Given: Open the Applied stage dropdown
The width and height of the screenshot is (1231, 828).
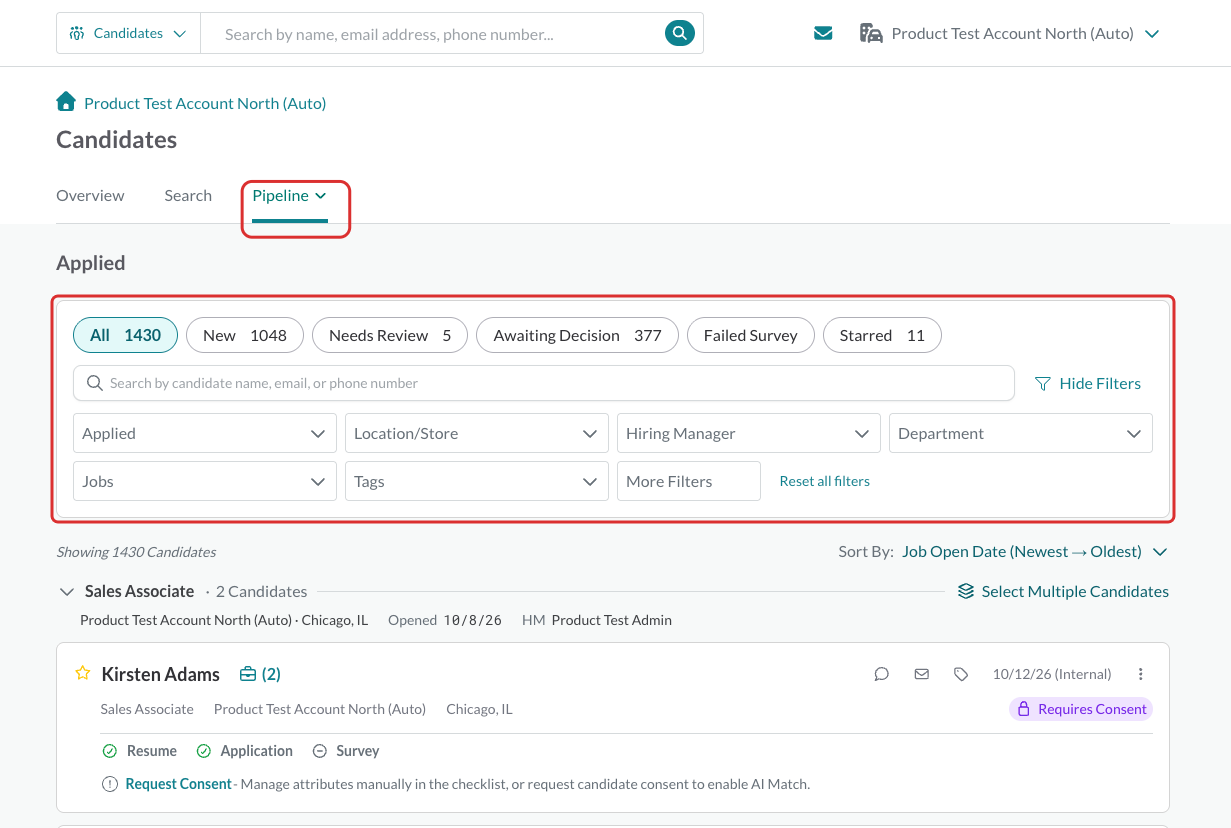Looking at the screenshot, I should [x=205, y=433].
